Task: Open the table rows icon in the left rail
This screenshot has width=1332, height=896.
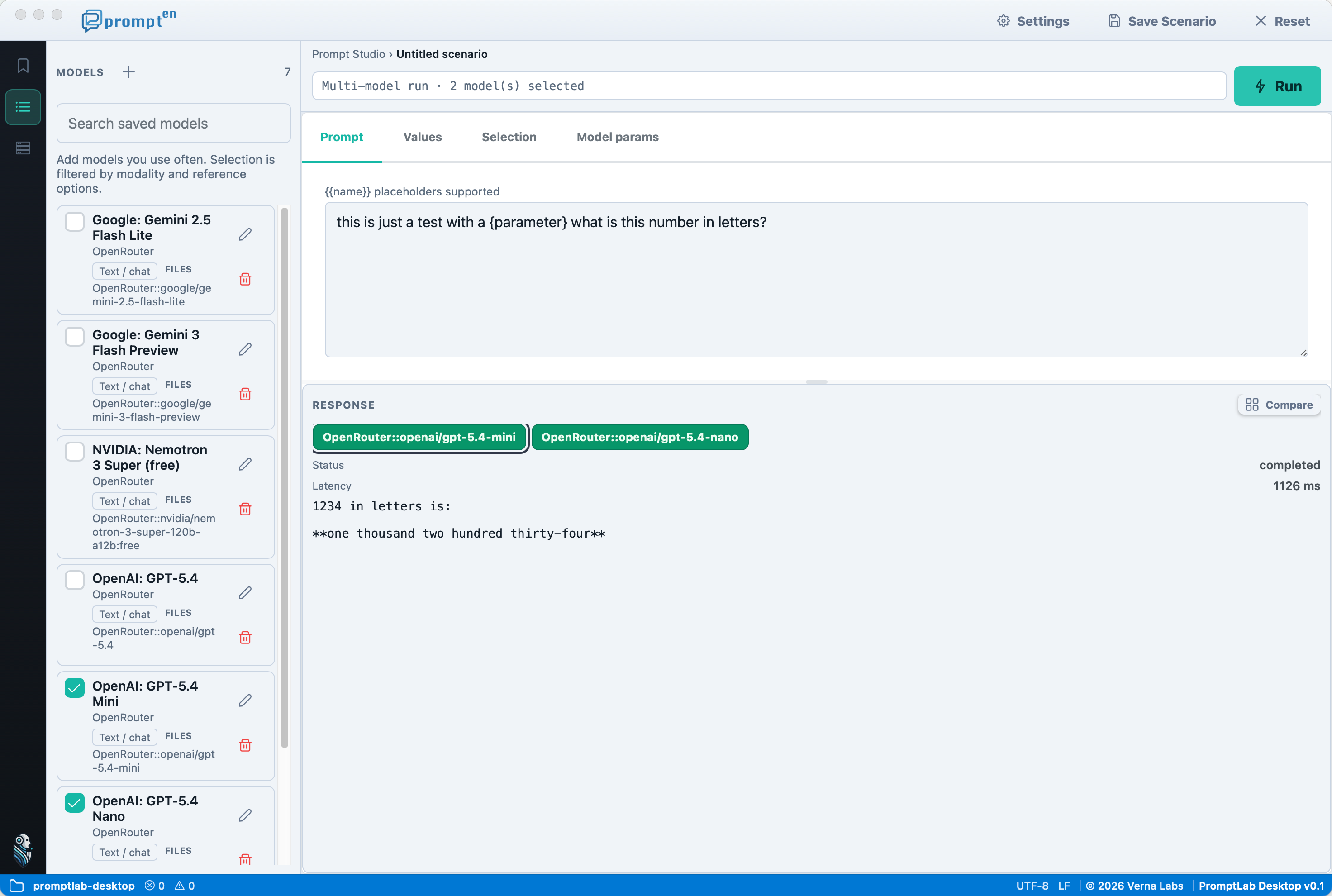Action: [x=23, y=148]
